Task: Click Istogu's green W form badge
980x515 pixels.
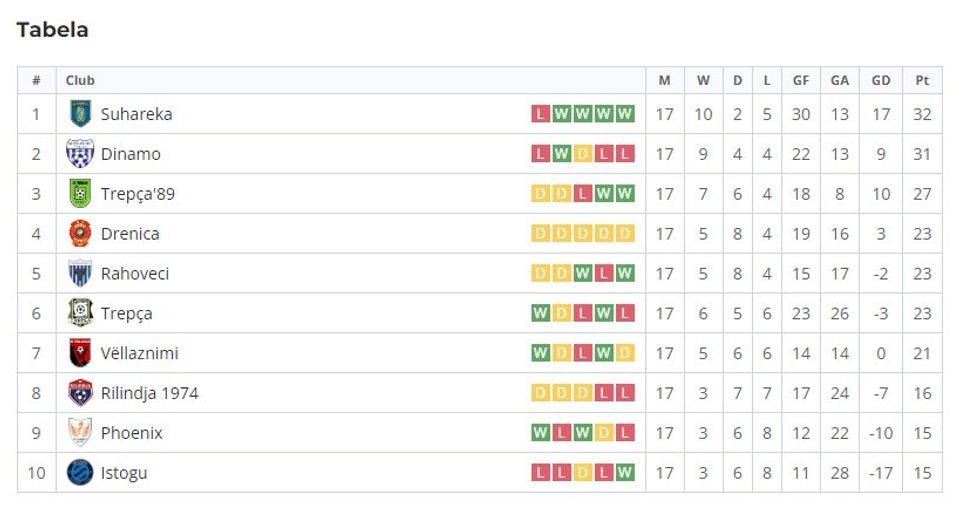Action: tap(625, 473)
